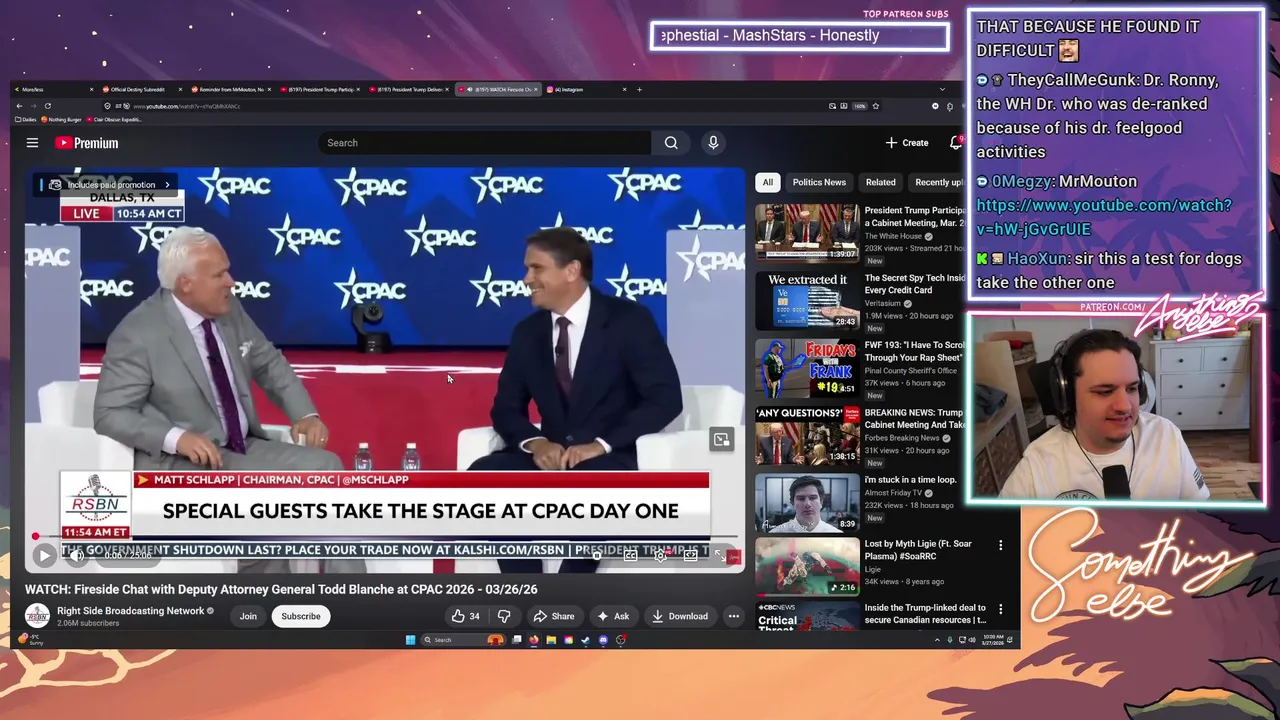1280x720 pixels.
Task: Open 'The Secret Spy Tech' video thumbnail
Action: [x=807, y=300]
